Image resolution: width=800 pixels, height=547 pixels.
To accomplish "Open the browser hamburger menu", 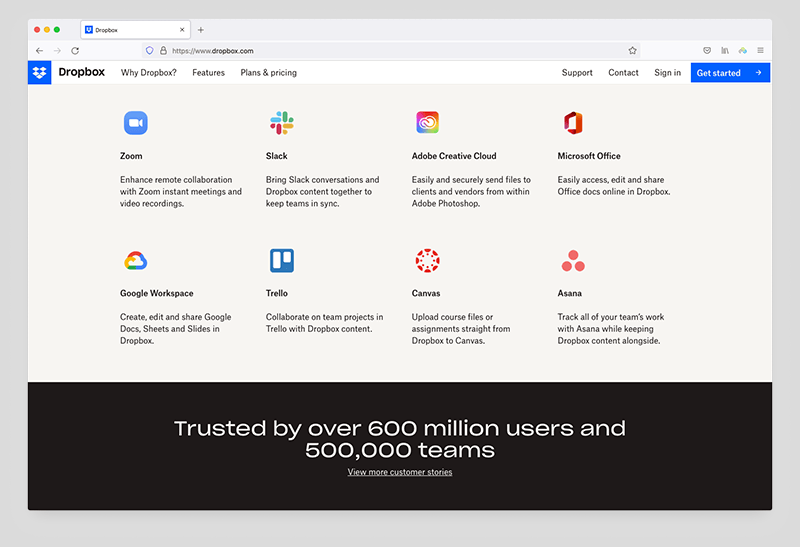I will pos(760,51).
